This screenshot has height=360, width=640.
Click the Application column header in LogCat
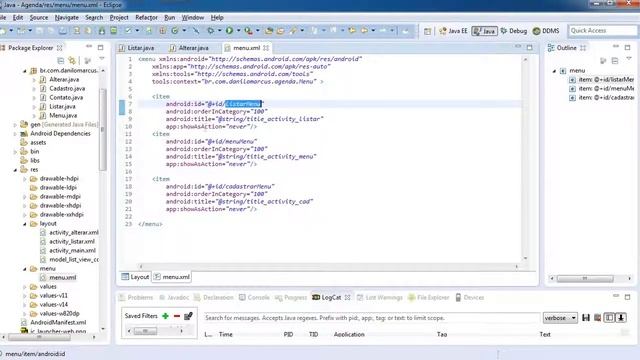coord(349,334)
